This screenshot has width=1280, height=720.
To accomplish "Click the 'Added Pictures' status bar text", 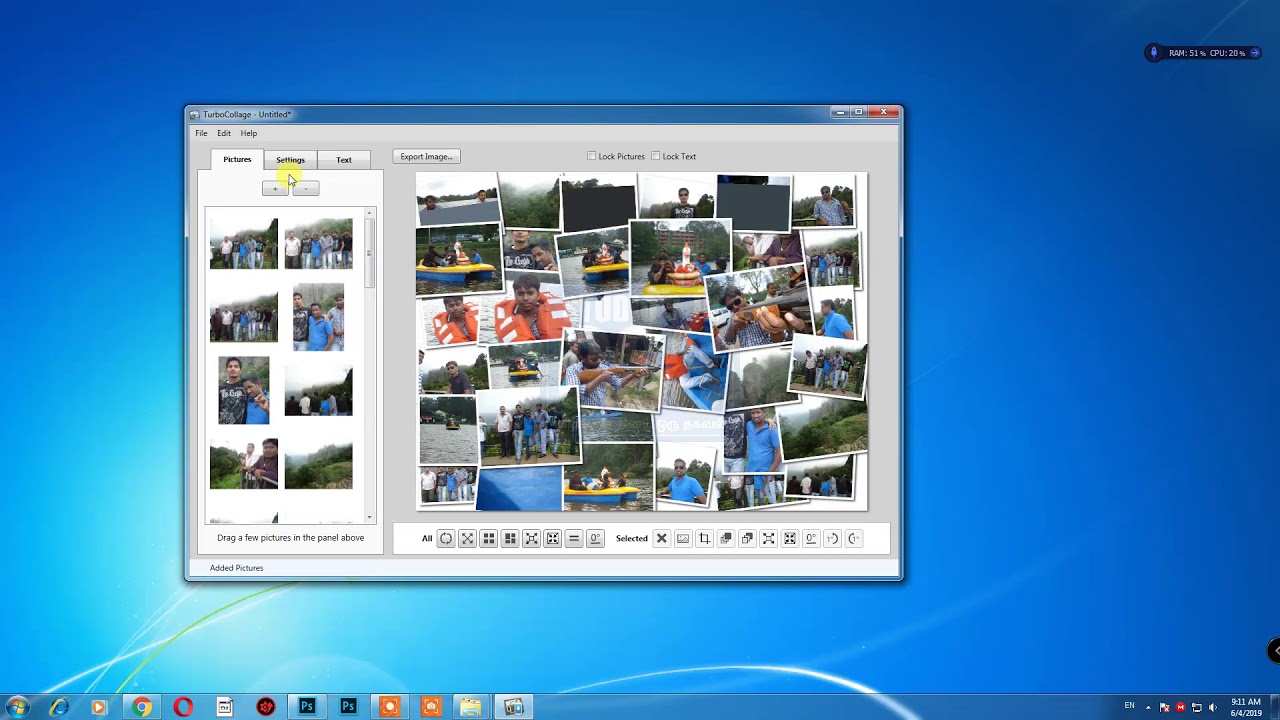I will 237,568.
